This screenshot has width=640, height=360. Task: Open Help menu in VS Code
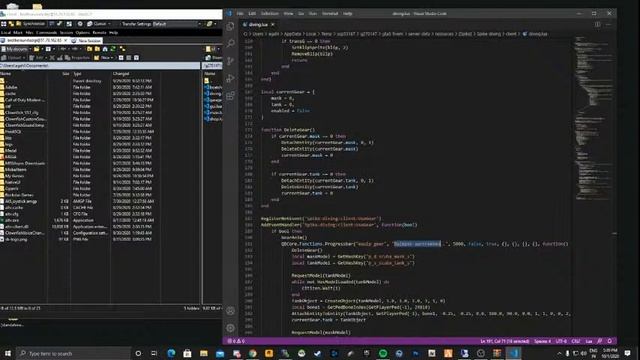(x=348, y=13)
